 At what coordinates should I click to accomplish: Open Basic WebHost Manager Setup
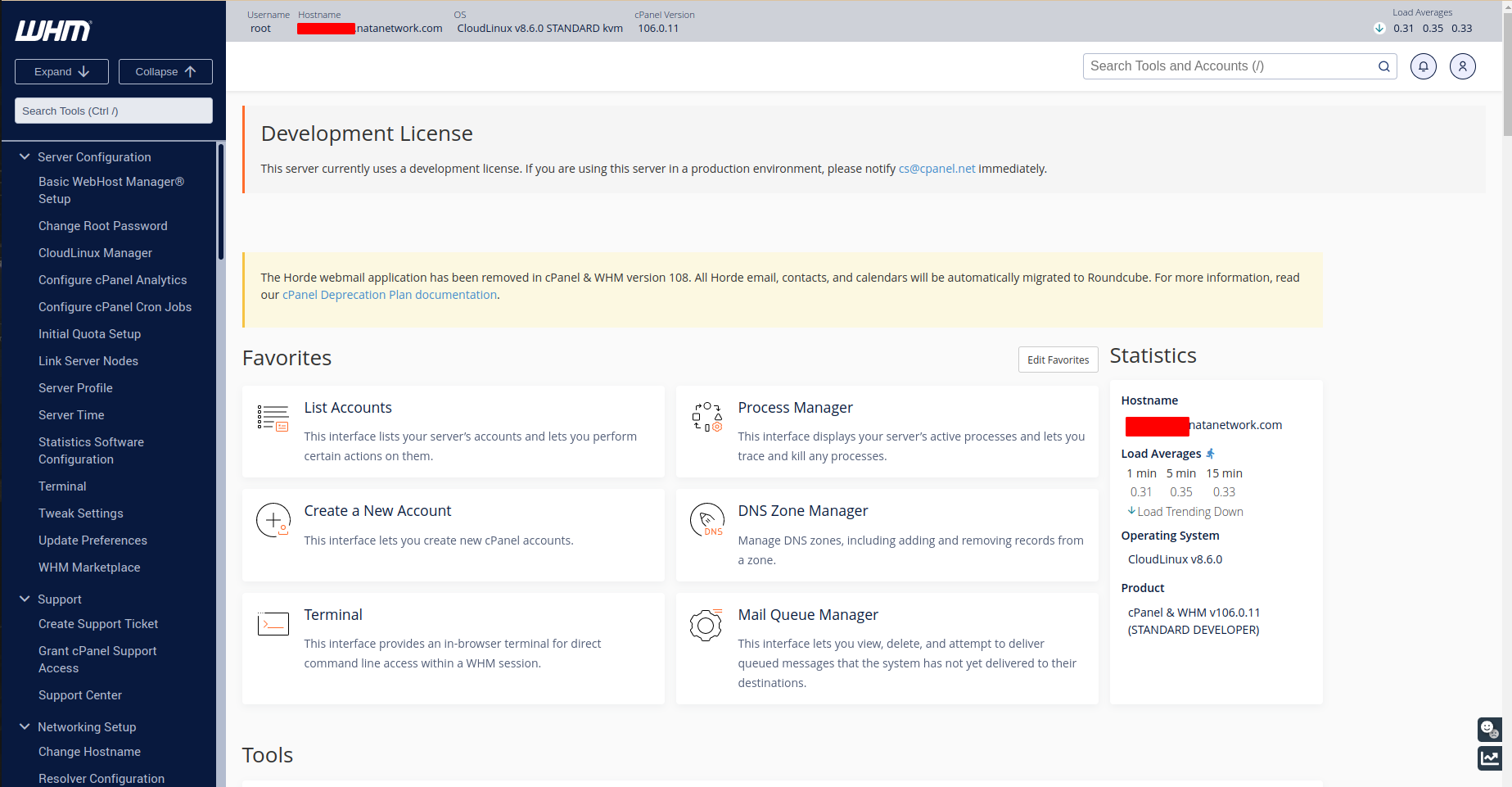pyautogui.click(x=111, y=190)
